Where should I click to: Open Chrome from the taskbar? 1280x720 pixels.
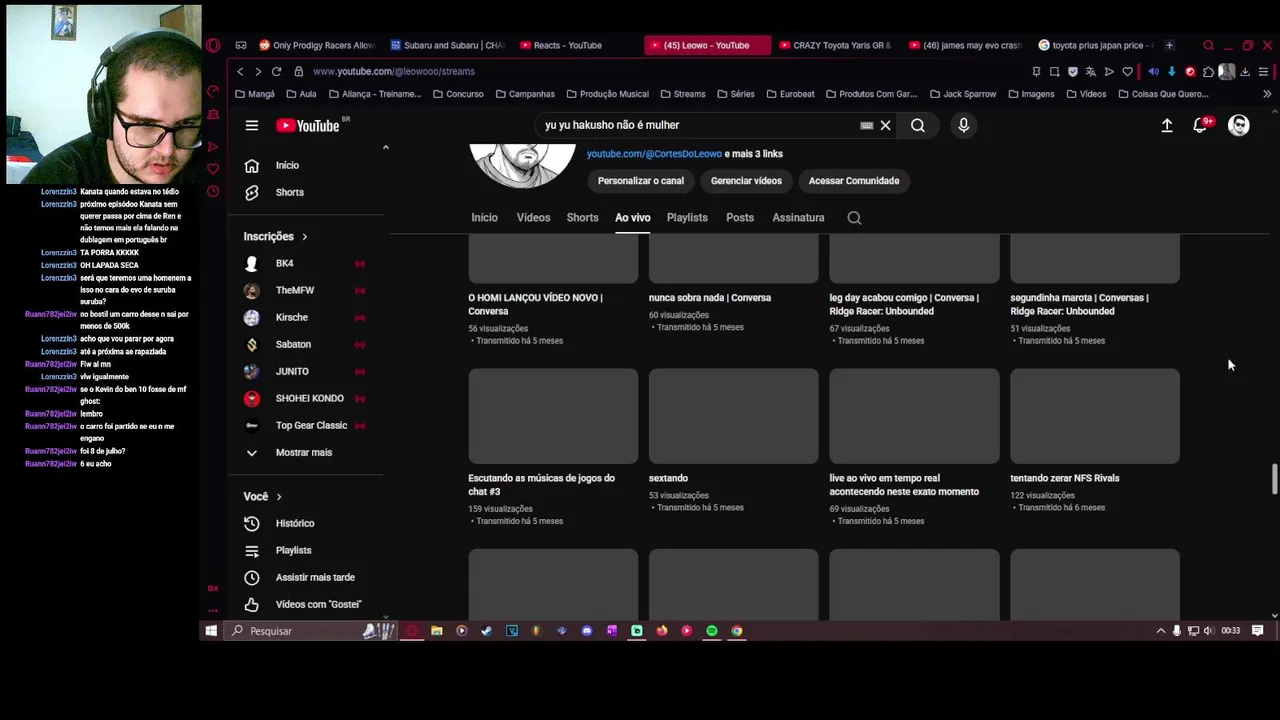click(x=737, y=631)
